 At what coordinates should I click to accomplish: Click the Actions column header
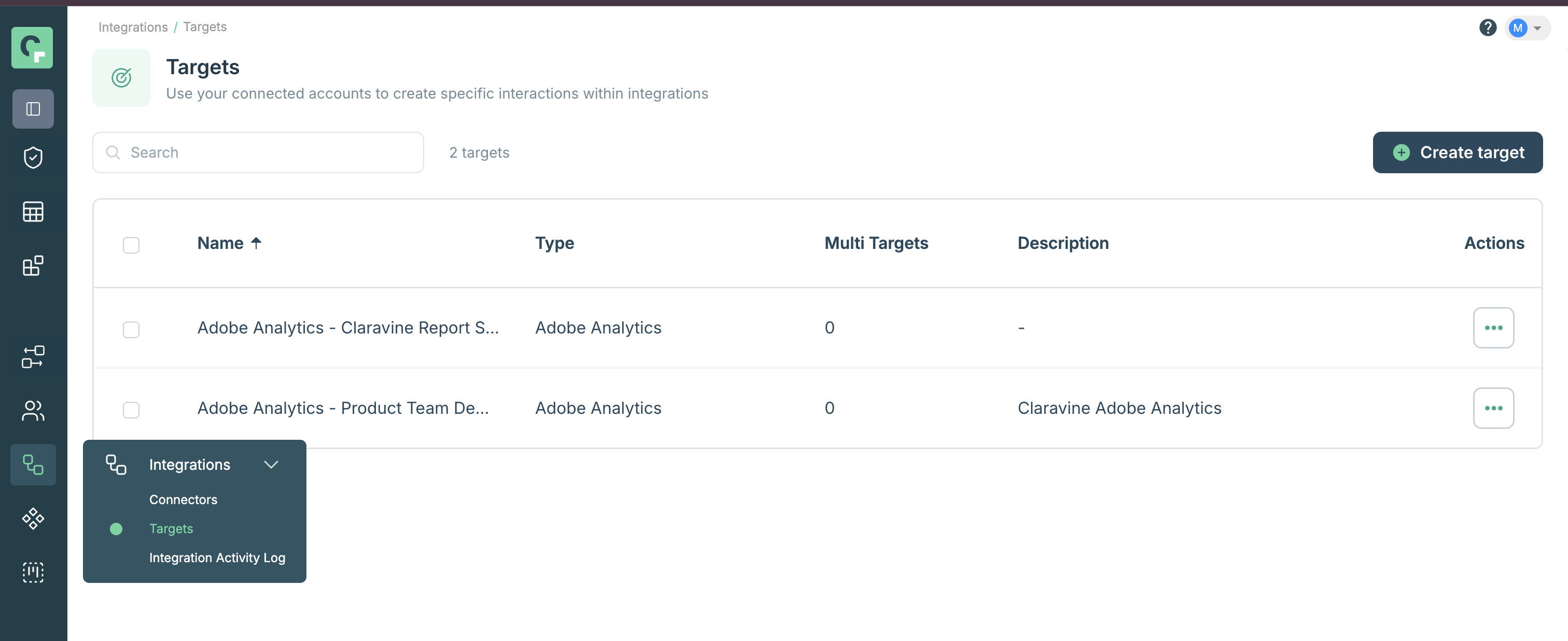1494,243
